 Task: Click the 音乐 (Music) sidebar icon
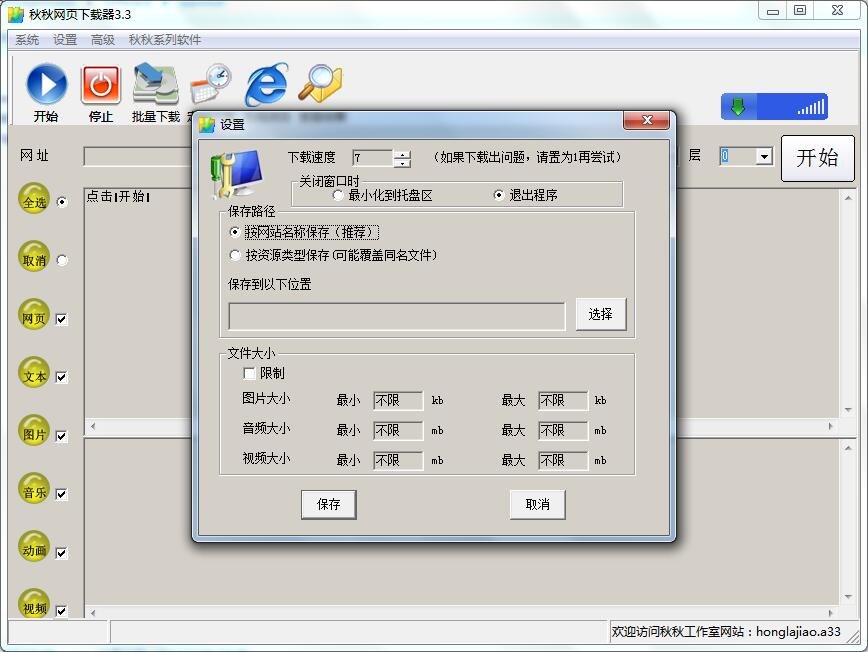click(34, 492)
